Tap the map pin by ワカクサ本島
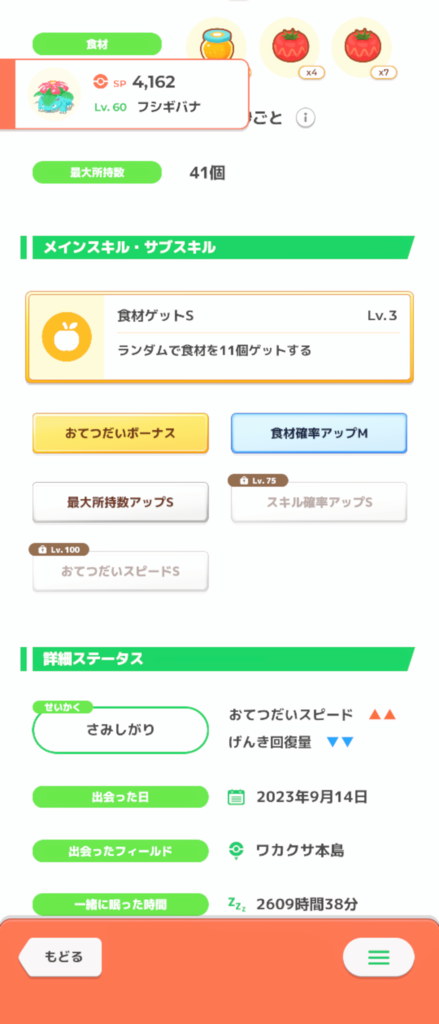The image size is (439, 1024). (236, 850)
